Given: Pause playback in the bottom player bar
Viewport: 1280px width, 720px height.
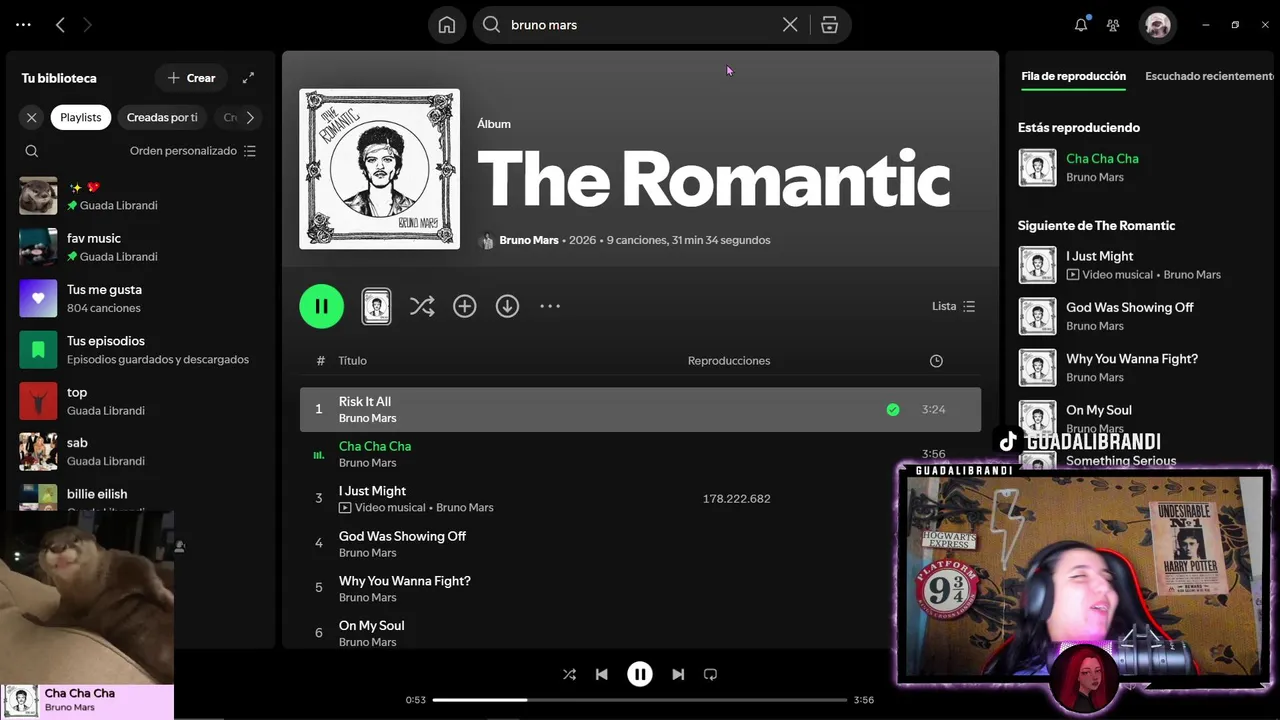Looking at the screenshot, I should click(640, 674).
